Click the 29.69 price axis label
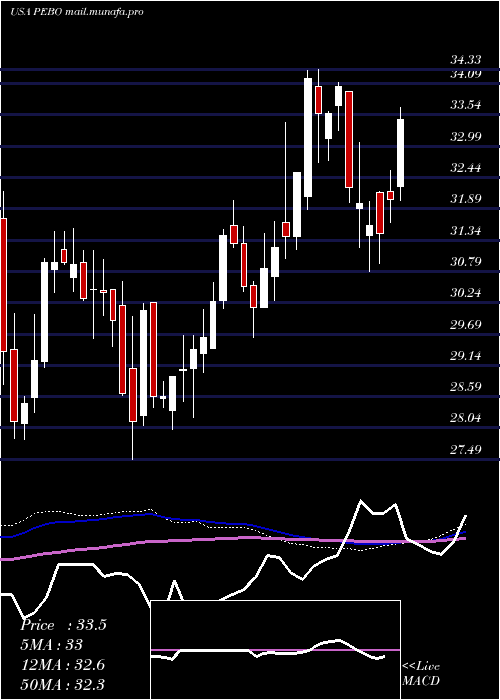Image resolution: width=500 pixels, height=700 pixels. [465, 325]
